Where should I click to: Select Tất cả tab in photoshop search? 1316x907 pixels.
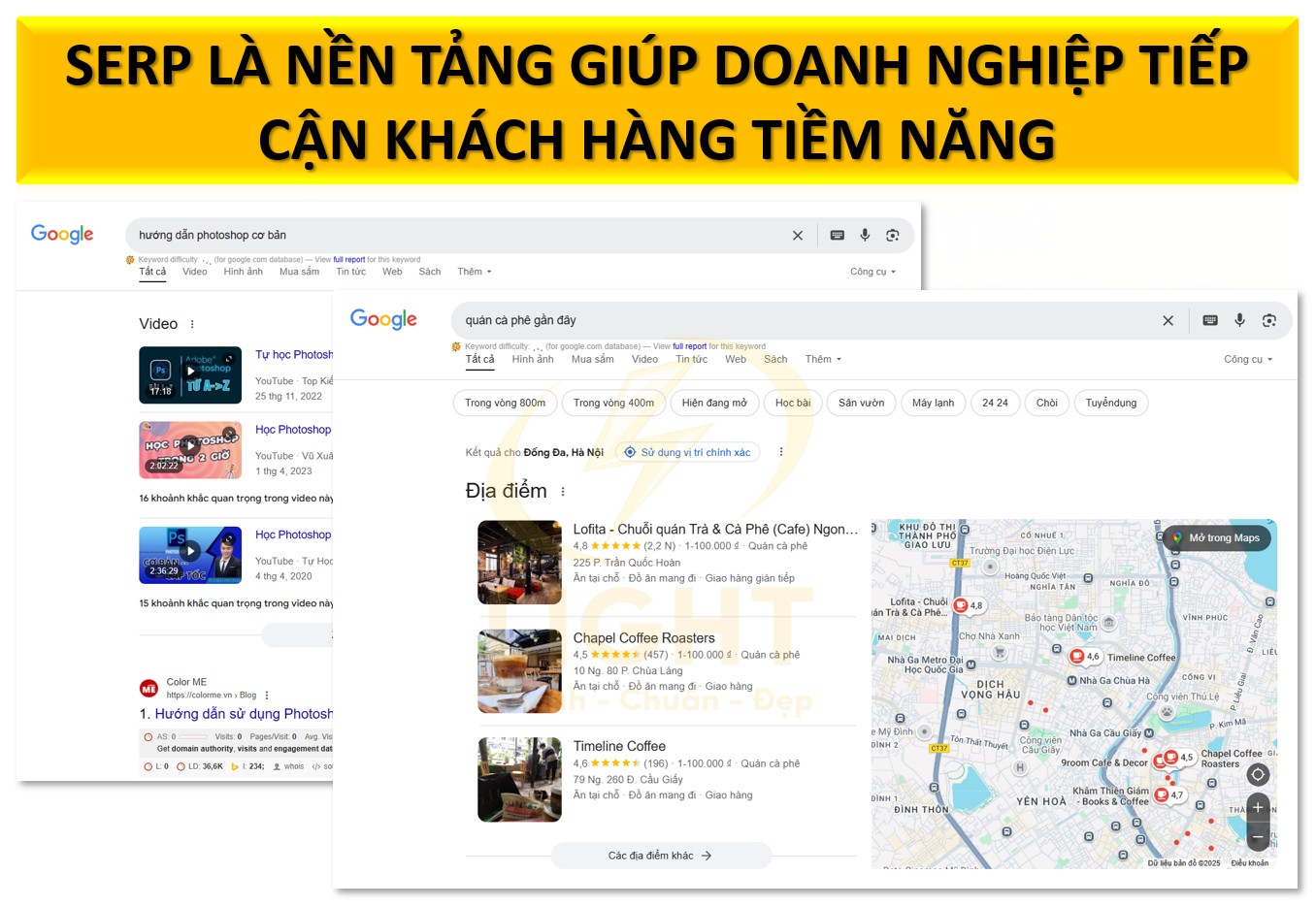coord(152,272)
